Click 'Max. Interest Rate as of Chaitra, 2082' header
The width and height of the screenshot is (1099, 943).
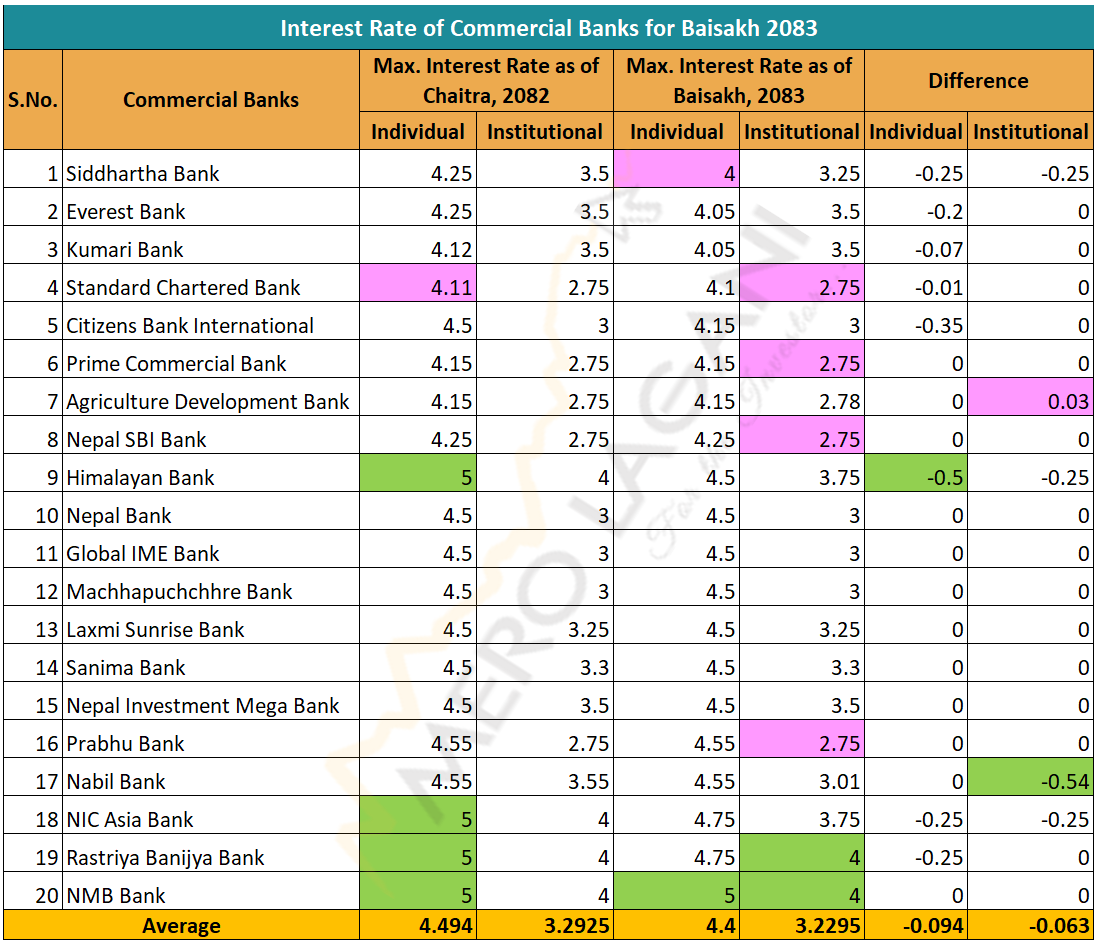[x=486, y=80]
